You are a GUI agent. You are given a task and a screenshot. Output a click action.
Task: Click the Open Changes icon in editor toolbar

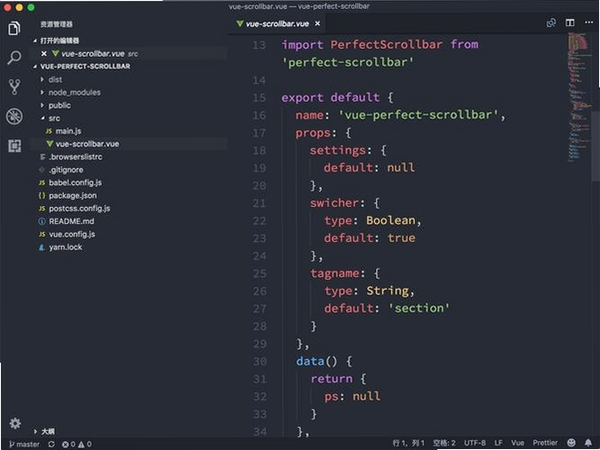tap(551, 23)
